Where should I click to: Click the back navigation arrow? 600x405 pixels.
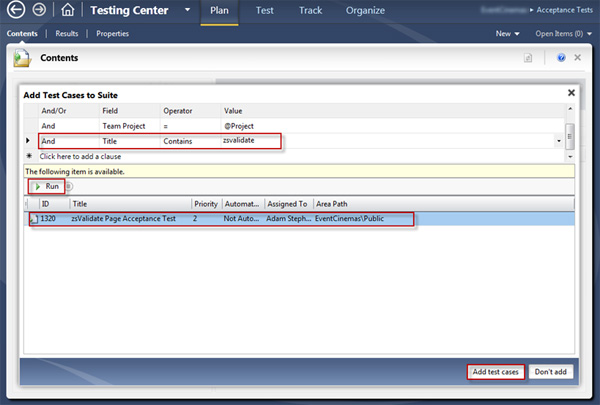click(x=16, y=13)
